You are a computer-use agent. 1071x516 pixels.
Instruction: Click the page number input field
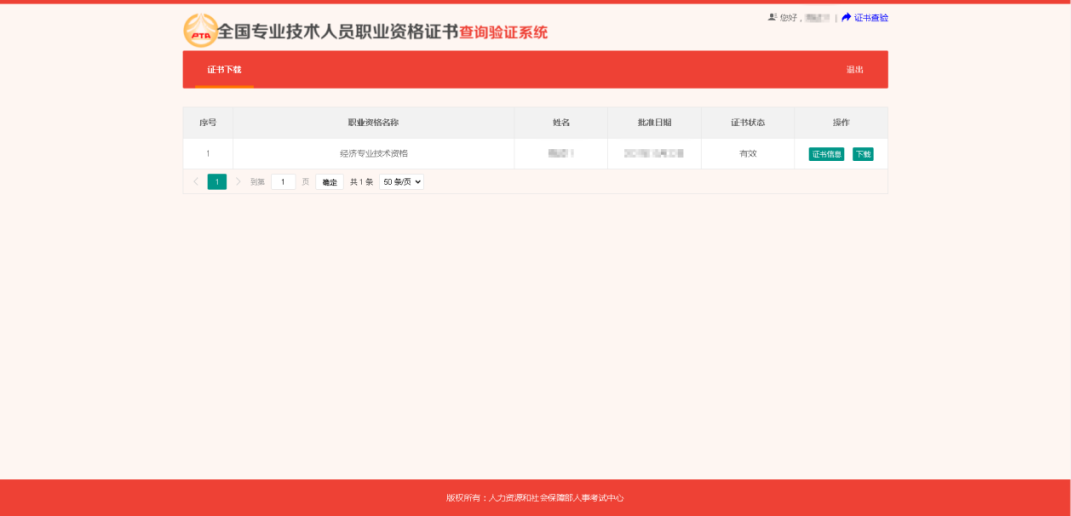tap(283, 182)
